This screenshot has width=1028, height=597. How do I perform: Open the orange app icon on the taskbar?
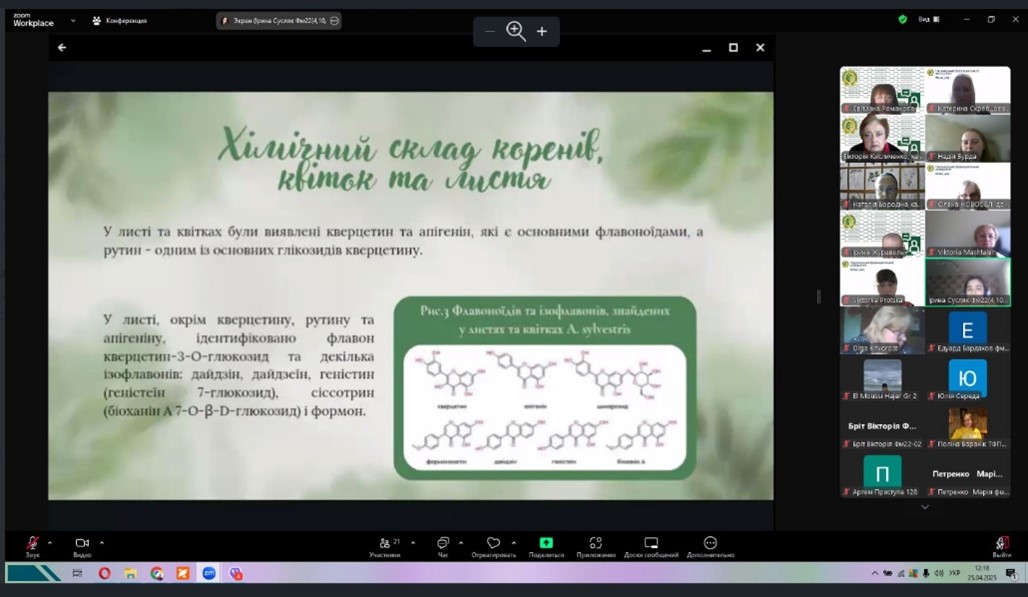click(182, 573)
